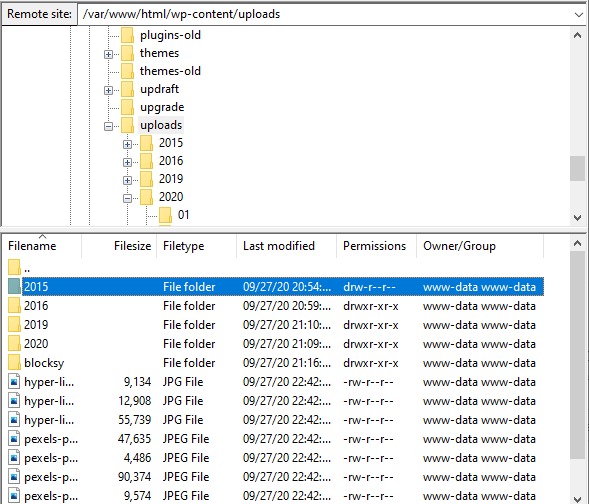Click themes-old folder icon in tree
The image size is (589, 504).
127,71
